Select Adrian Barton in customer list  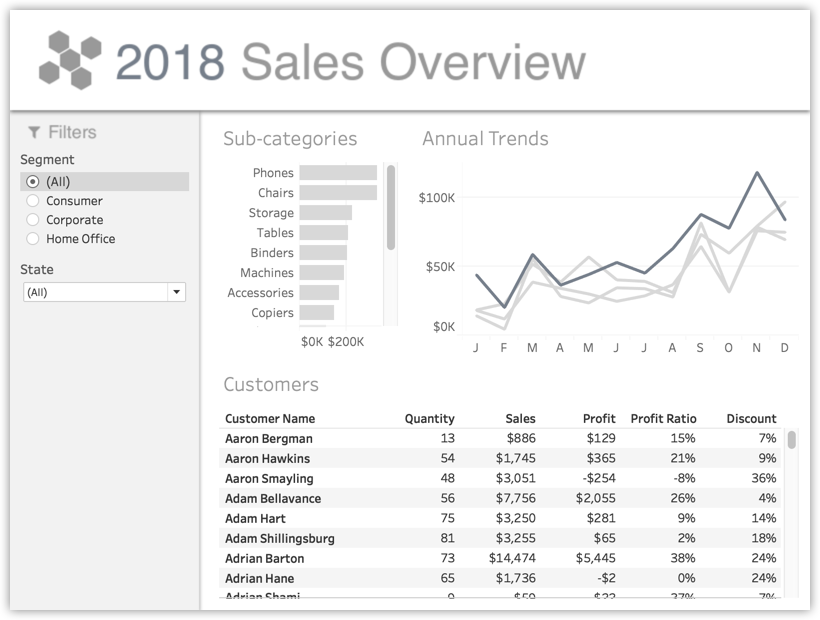tap(265, 559)
